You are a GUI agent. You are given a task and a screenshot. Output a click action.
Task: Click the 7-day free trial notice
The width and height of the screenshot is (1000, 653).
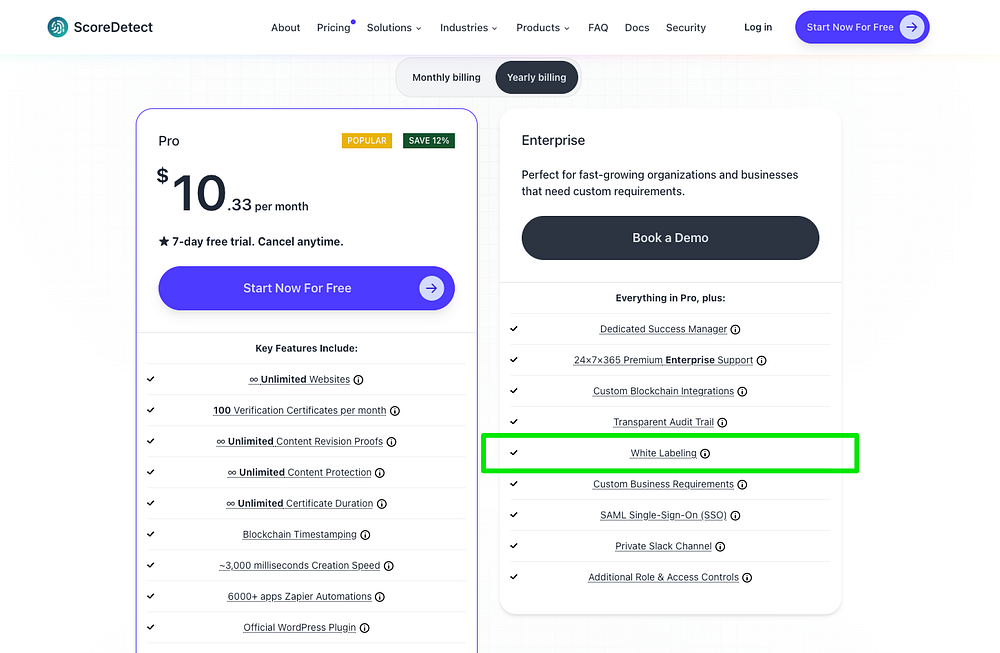click(251, 242)
